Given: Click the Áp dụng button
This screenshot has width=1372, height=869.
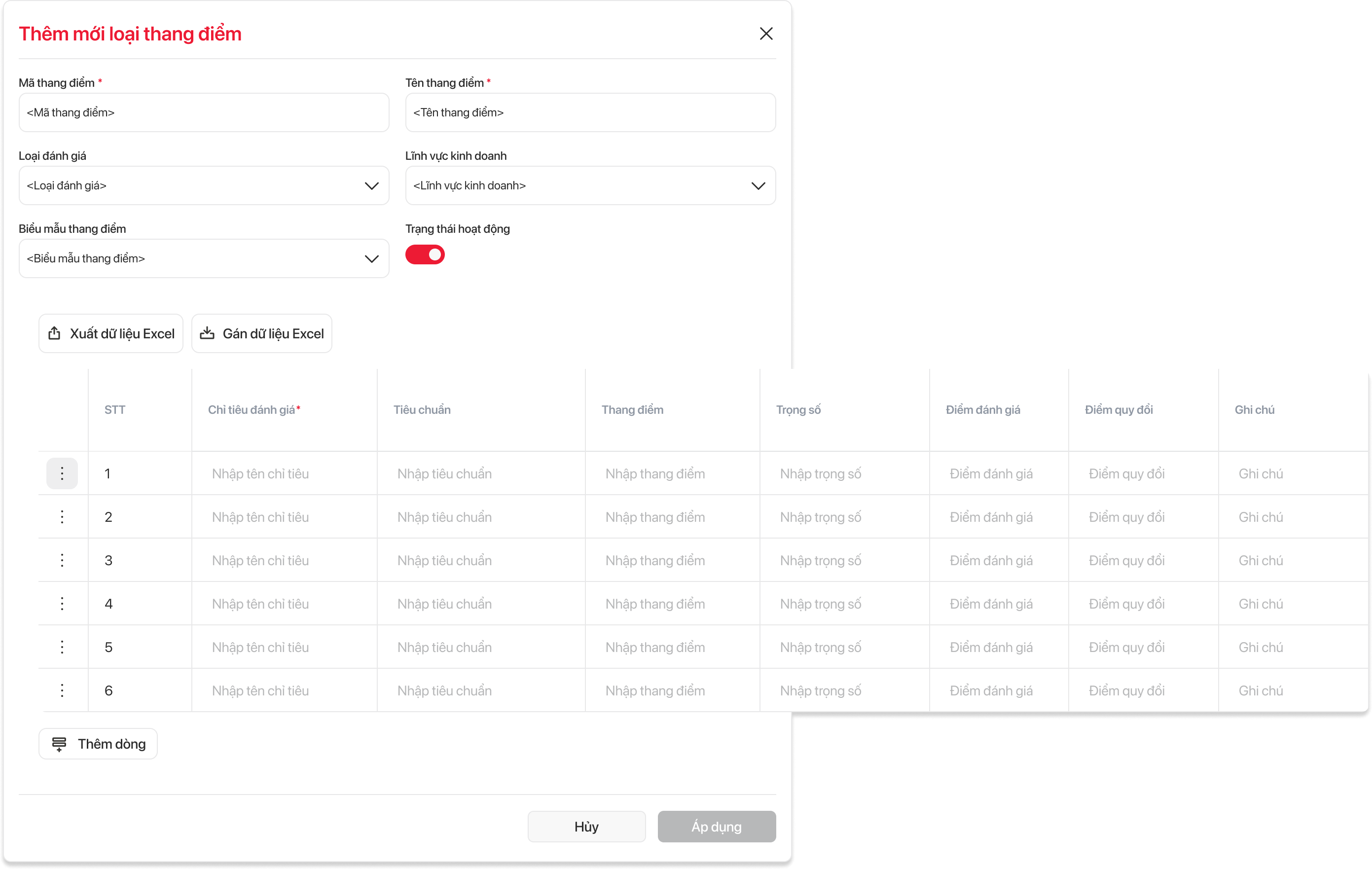Looking at the screenshot, I should tap(716, 826).
